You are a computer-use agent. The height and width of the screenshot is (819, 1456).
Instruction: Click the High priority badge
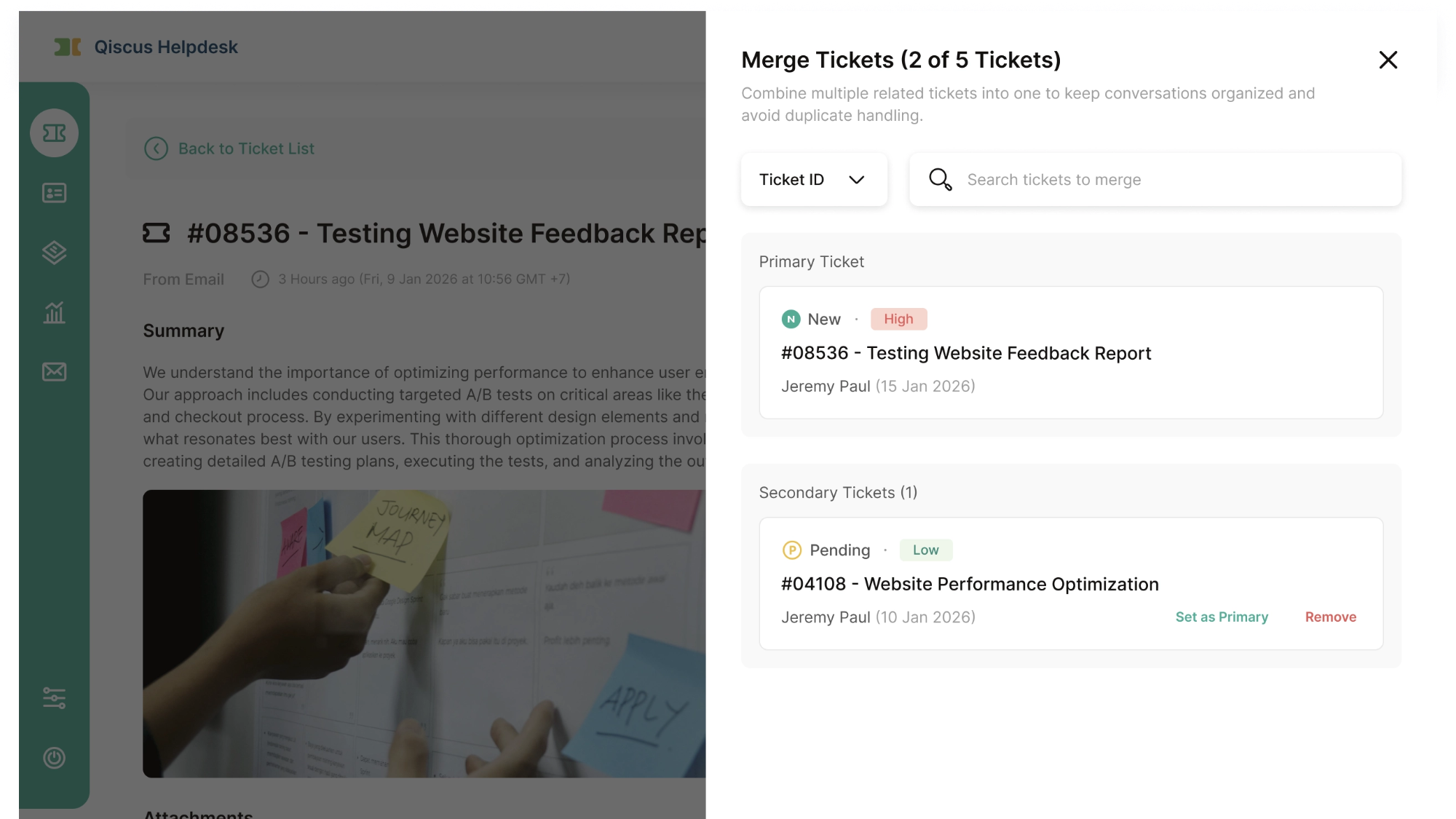pos(898,319)
